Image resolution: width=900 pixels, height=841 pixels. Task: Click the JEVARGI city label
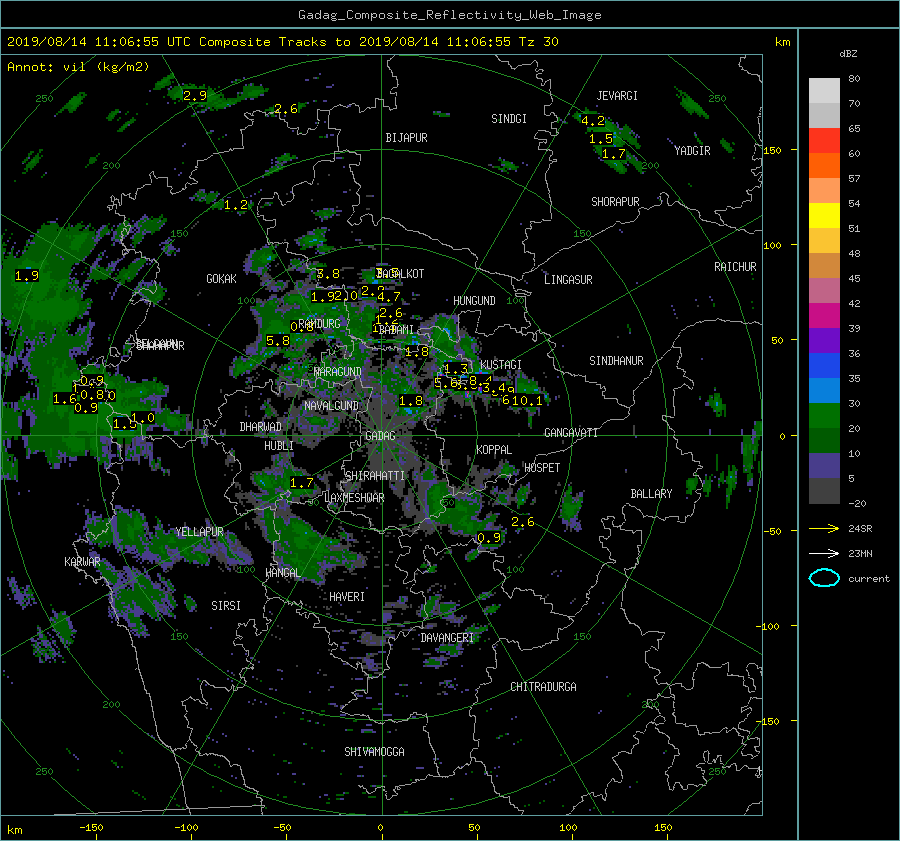617,96
